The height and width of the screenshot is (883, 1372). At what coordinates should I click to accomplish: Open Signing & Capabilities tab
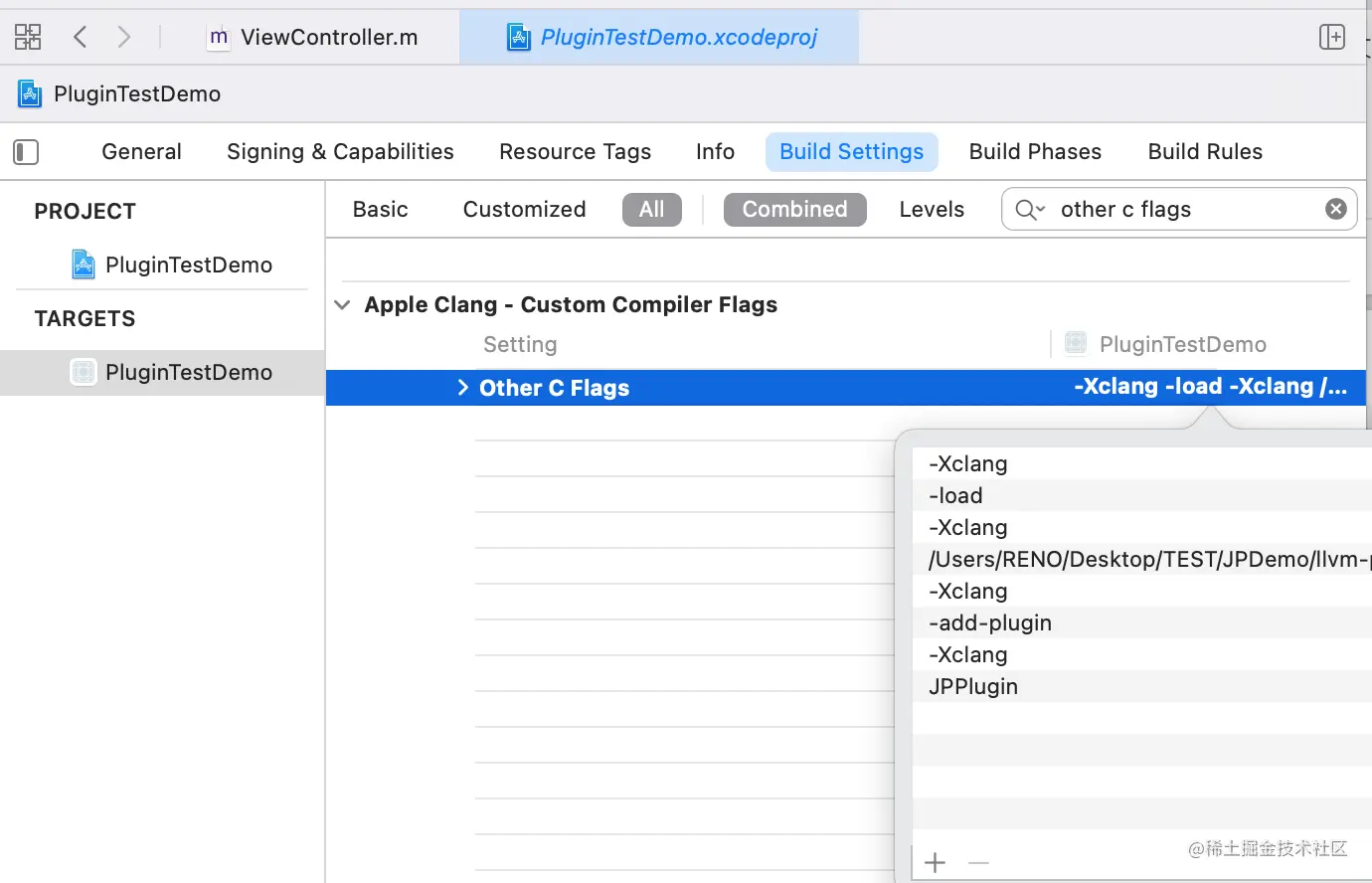(340, 151)
